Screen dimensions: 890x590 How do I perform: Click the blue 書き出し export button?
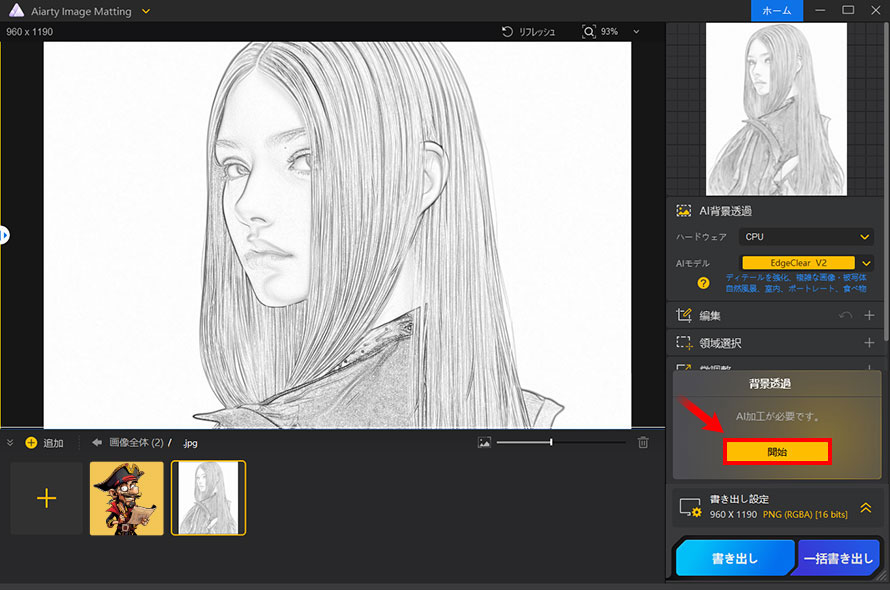(x=734, y=560)
